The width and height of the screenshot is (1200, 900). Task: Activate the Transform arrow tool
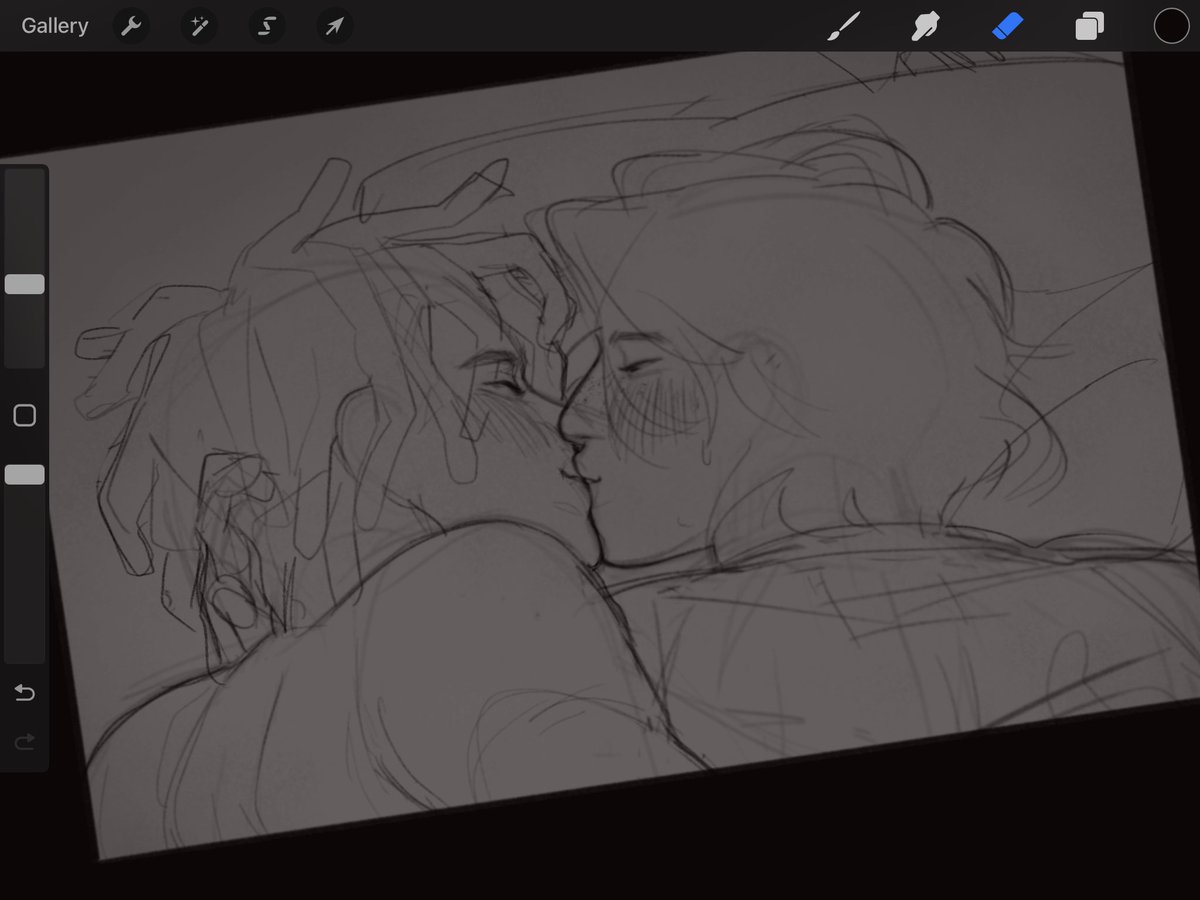pyautogui.click(x=334, y=26)
